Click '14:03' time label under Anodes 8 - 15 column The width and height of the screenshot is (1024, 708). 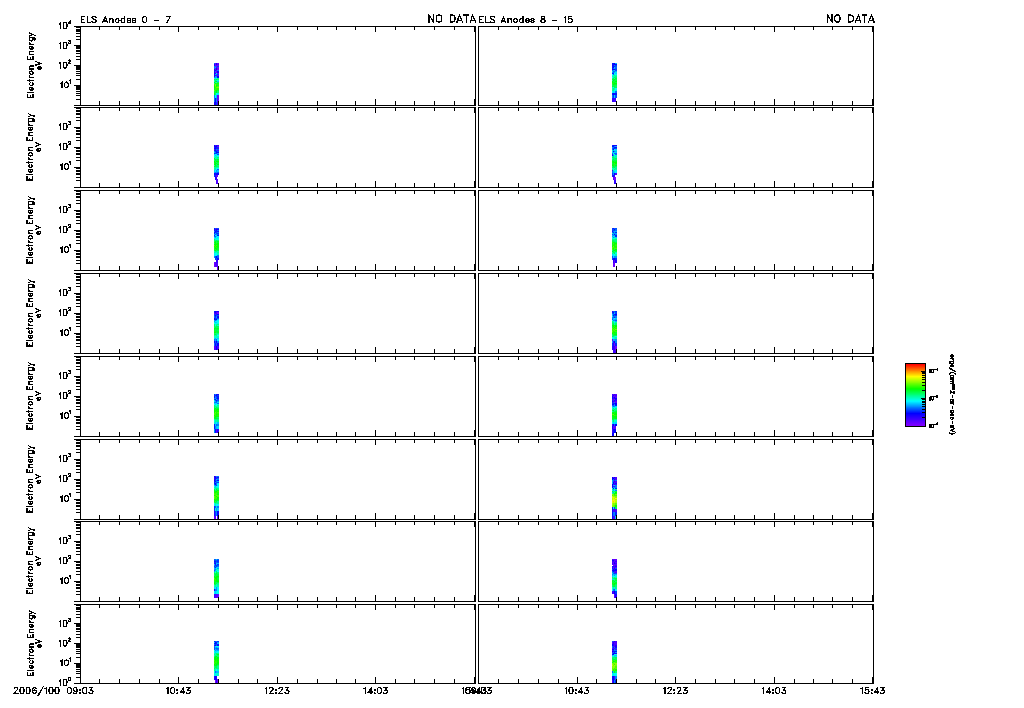click(x=774, y=690)
